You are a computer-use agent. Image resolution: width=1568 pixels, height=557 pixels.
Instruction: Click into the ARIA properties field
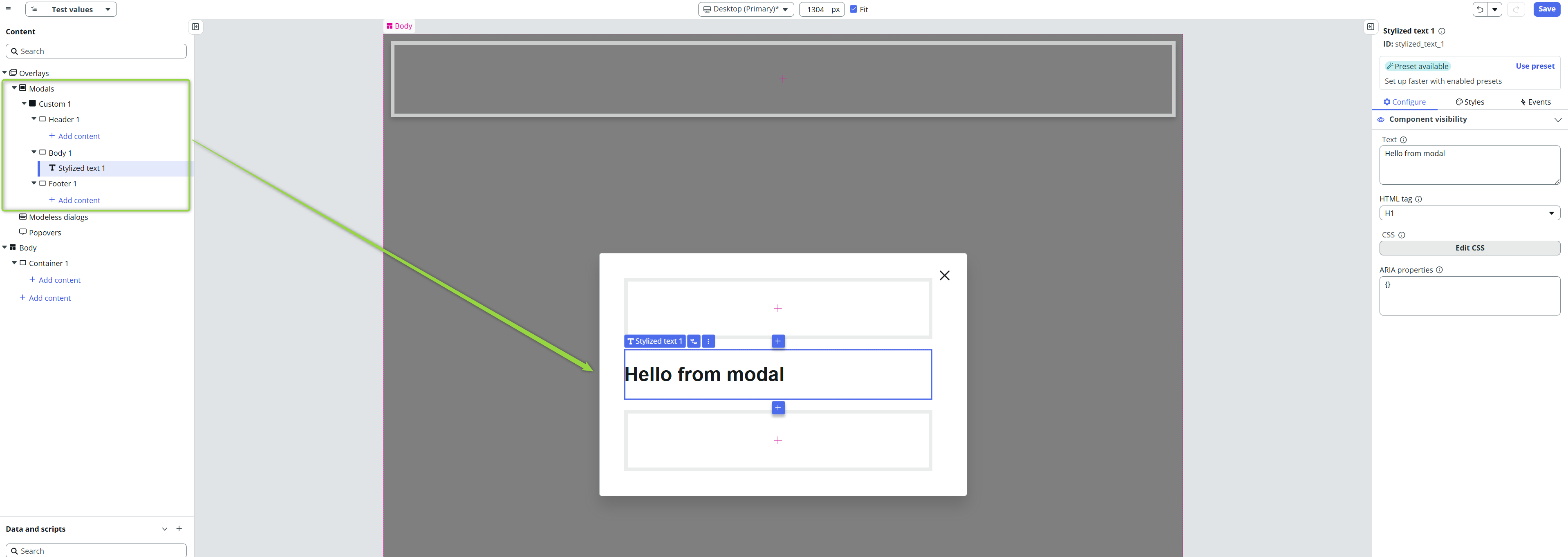[x=1469, y=296]
